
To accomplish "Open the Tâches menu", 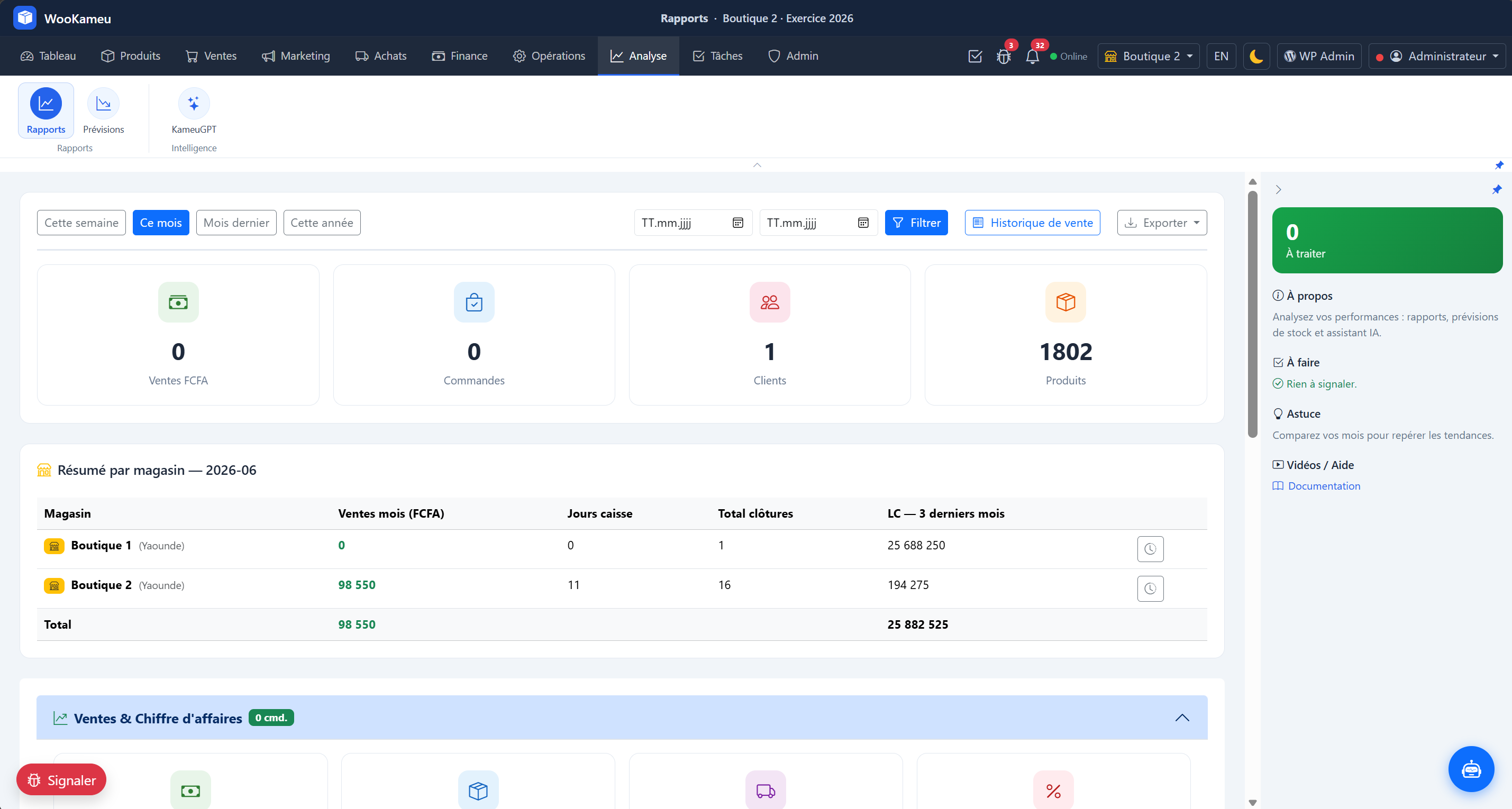I will (718, 57).
